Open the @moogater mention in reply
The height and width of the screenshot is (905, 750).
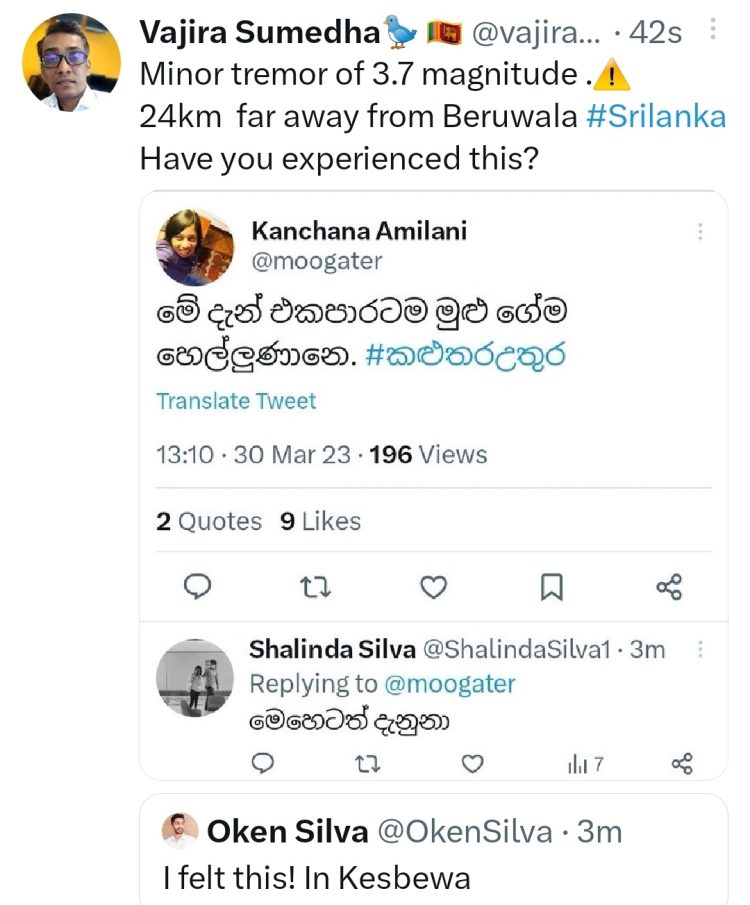point(449,684)
